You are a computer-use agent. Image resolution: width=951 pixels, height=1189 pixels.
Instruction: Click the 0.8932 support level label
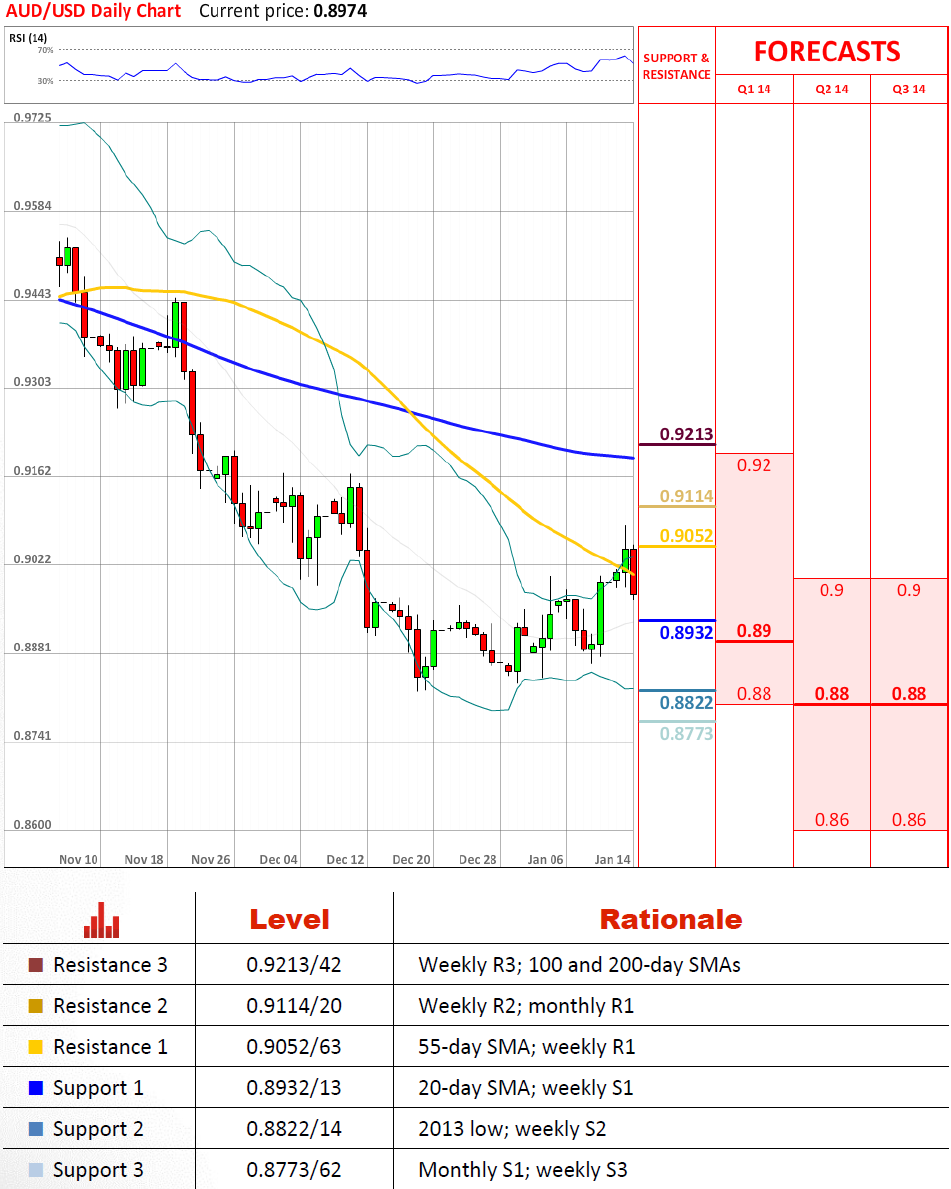686,632
